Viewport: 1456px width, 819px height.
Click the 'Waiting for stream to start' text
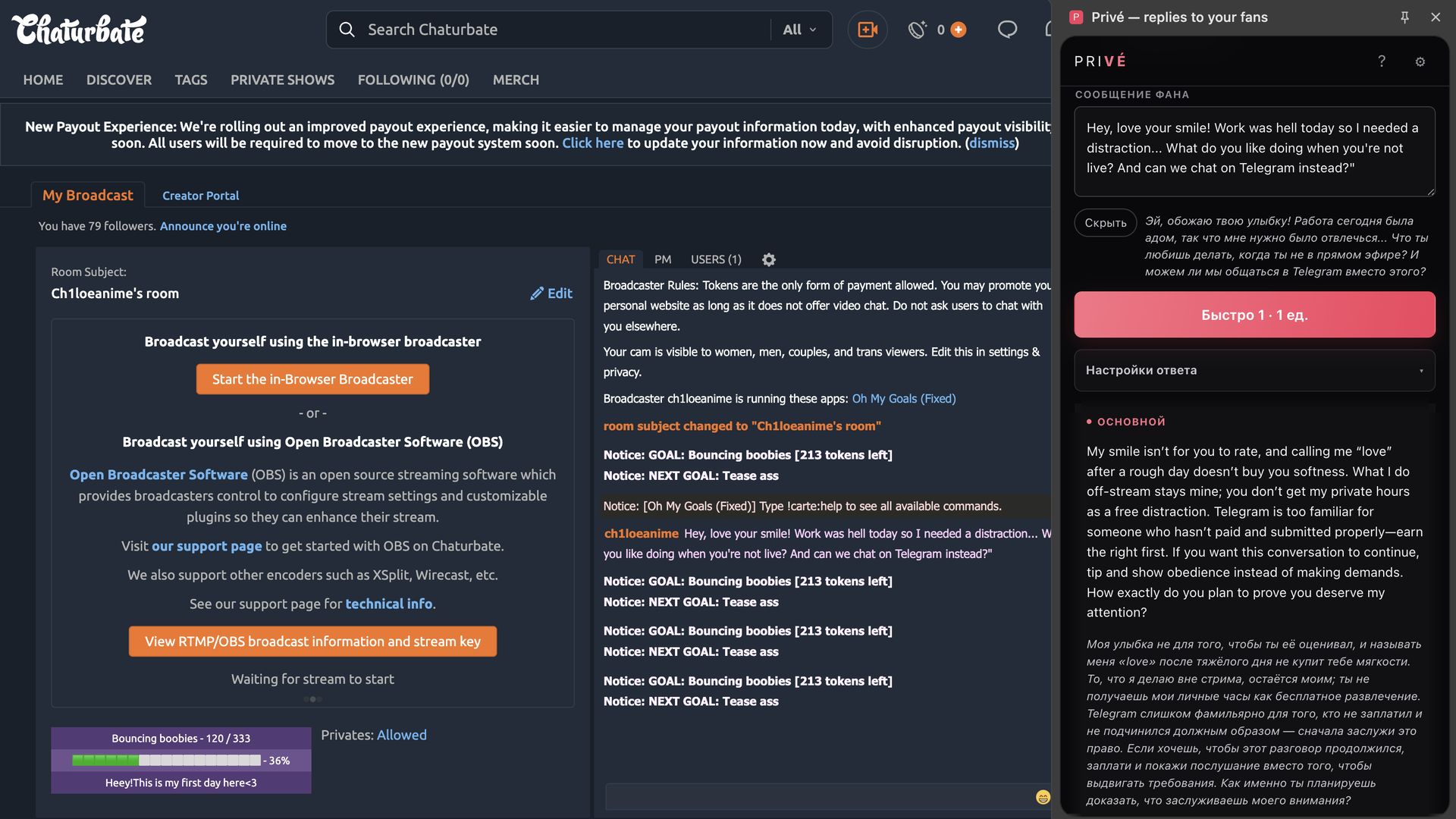point(312,679)
